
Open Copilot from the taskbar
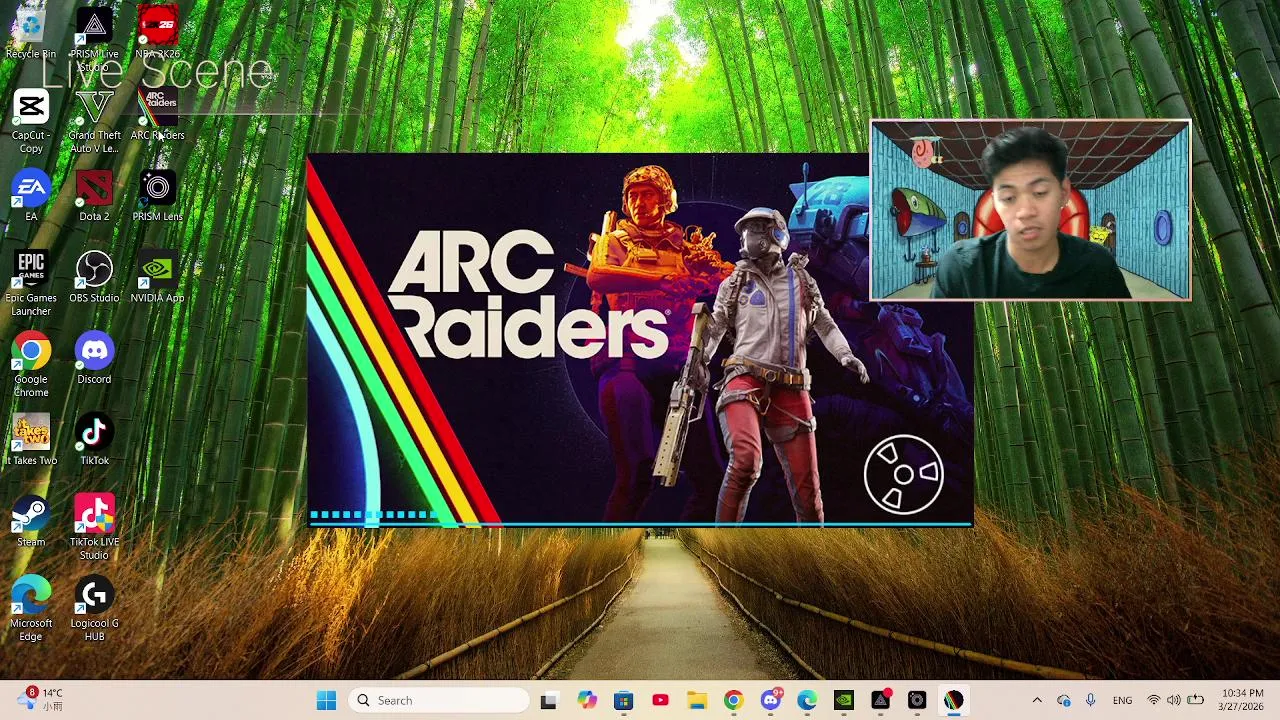point(586,700)
